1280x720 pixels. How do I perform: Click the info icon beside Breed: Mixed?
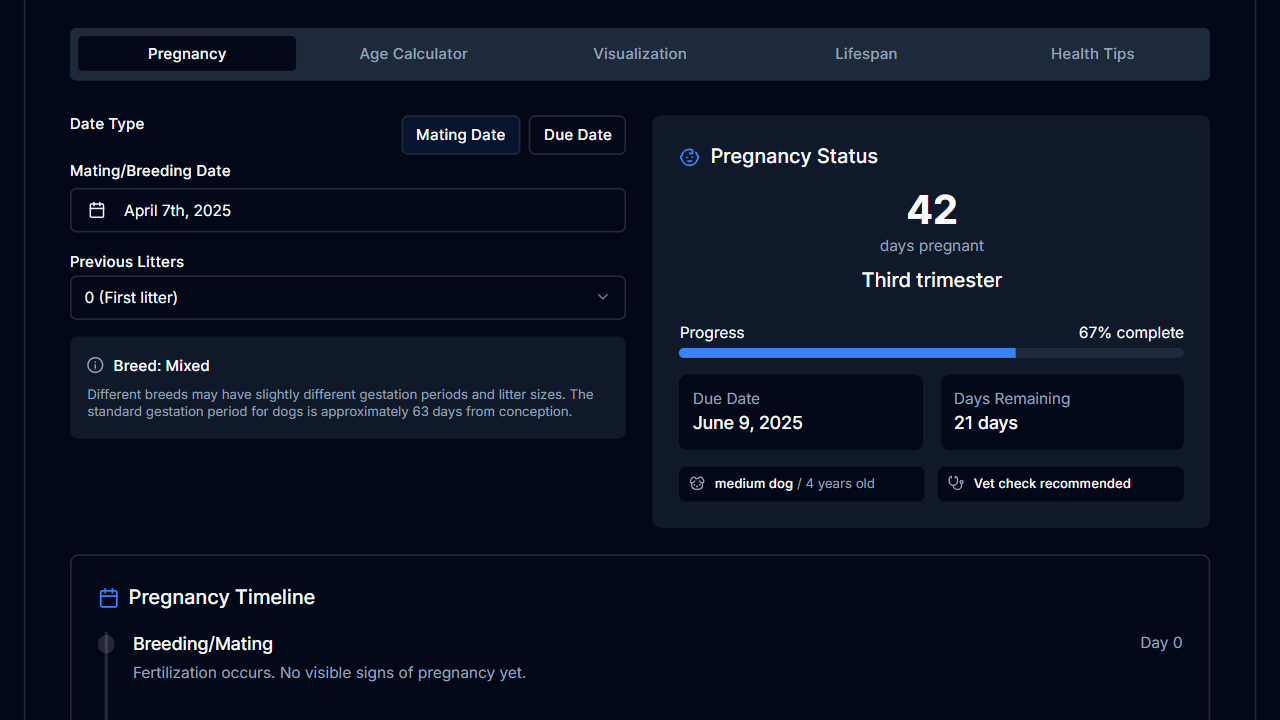(x=95, y=365)
